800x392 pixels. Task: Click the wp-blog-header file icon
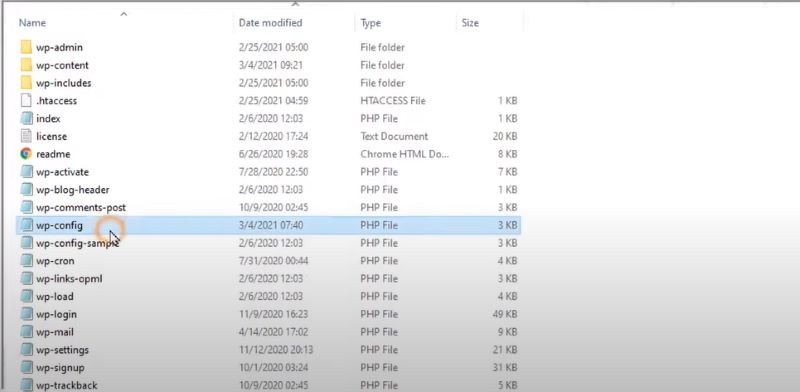click(x=26, y=189)
